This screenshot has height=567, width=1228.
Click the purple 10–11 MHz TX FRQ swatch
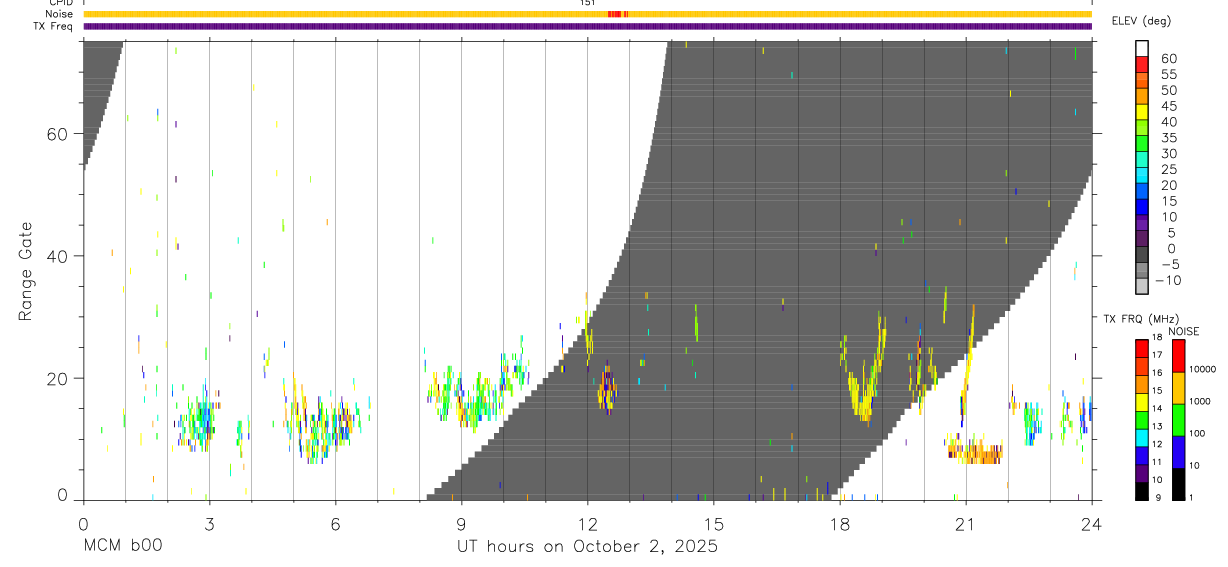(x=1142, y=473)
